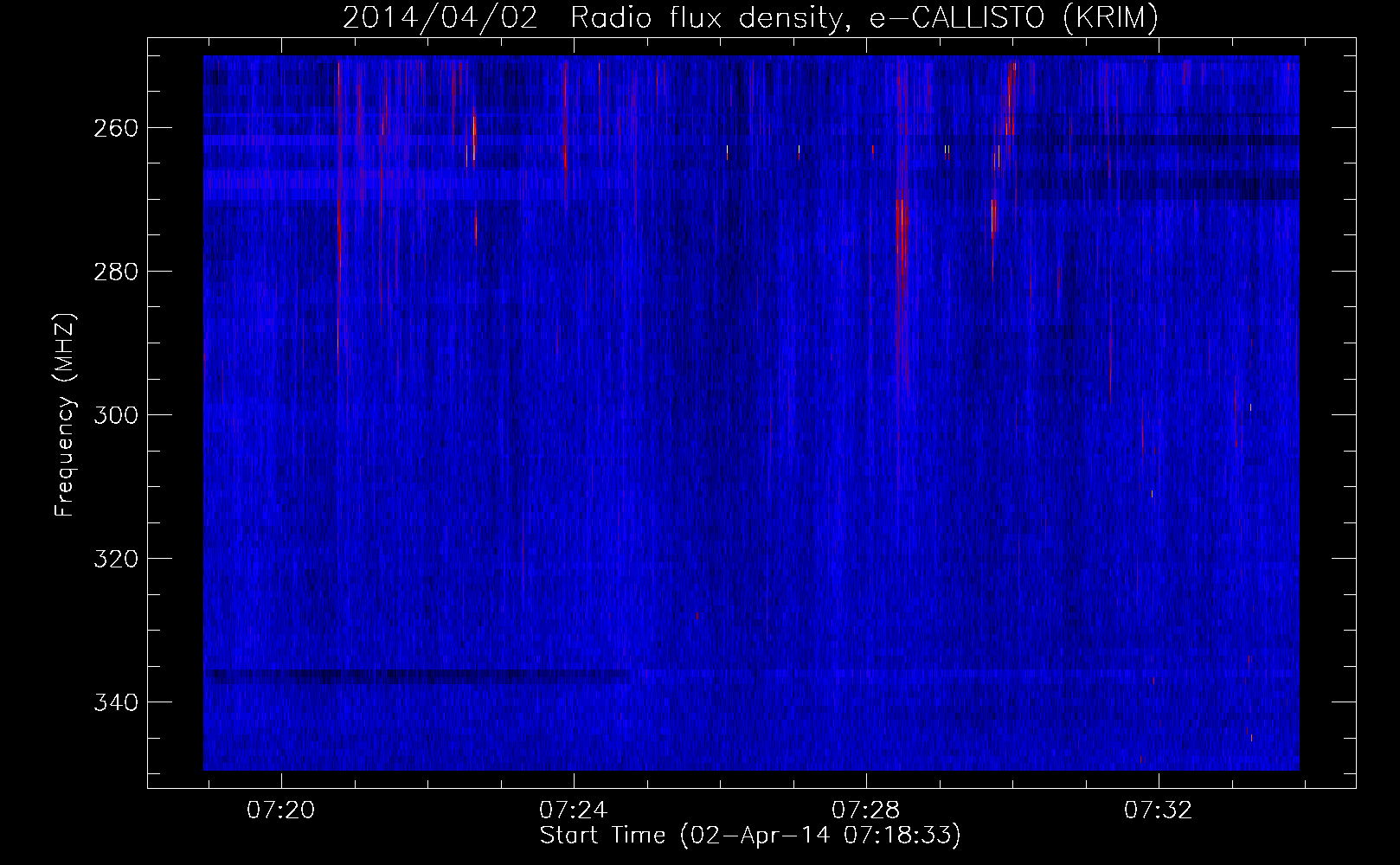Click the 'Start Time (02-Apr-14 07:18:33)' x-axis label
Image resolution: width=1400 pixels, height=865 pixels.
click(750, 836)
